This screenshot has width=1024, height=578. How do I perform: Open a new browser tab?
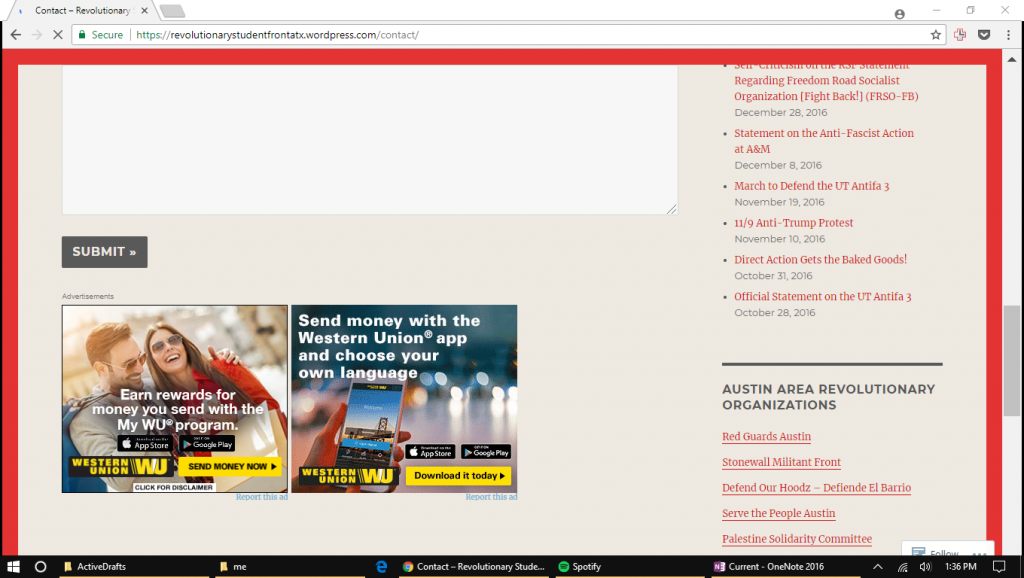pyautogui.click(x=172, y=12)
